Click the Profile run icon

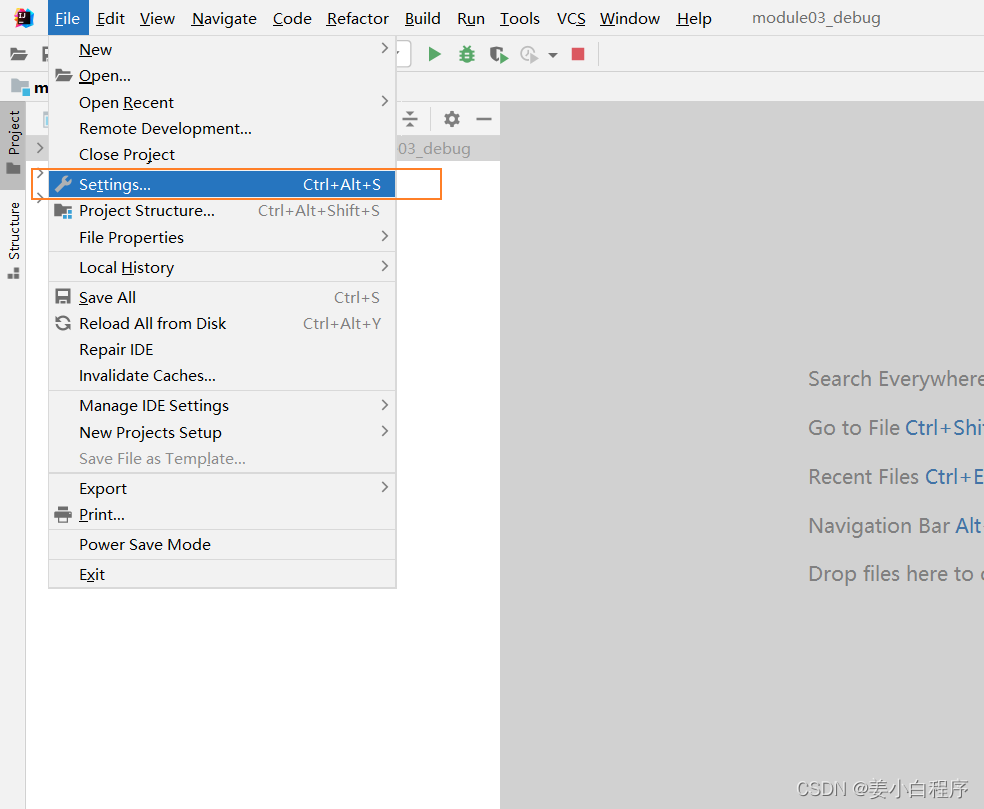(x=529, y=55)
